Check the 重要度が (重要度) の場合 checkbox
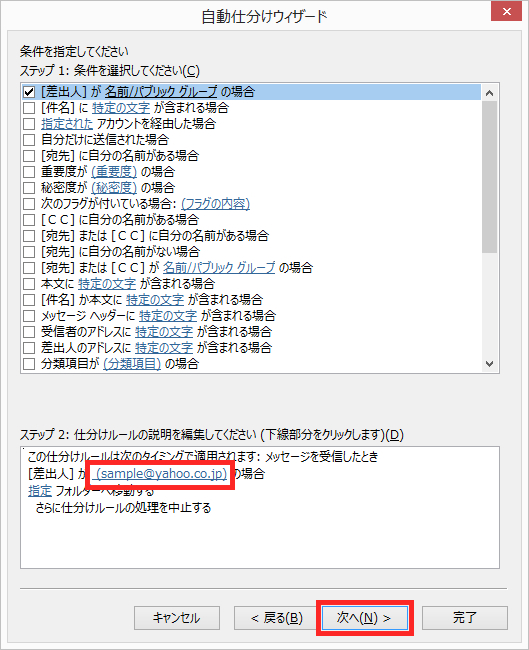529x650 pixels. (29, 172)
